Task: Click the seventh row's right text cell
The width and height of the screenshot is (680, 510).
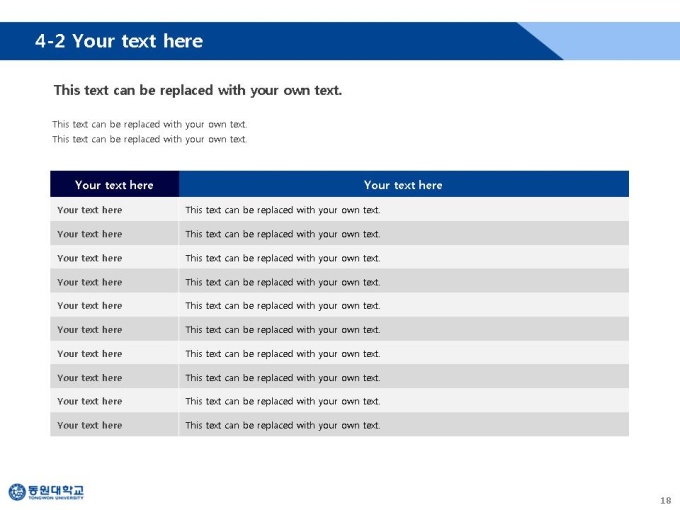Action: pyautogui.click(x=404, y=353)
